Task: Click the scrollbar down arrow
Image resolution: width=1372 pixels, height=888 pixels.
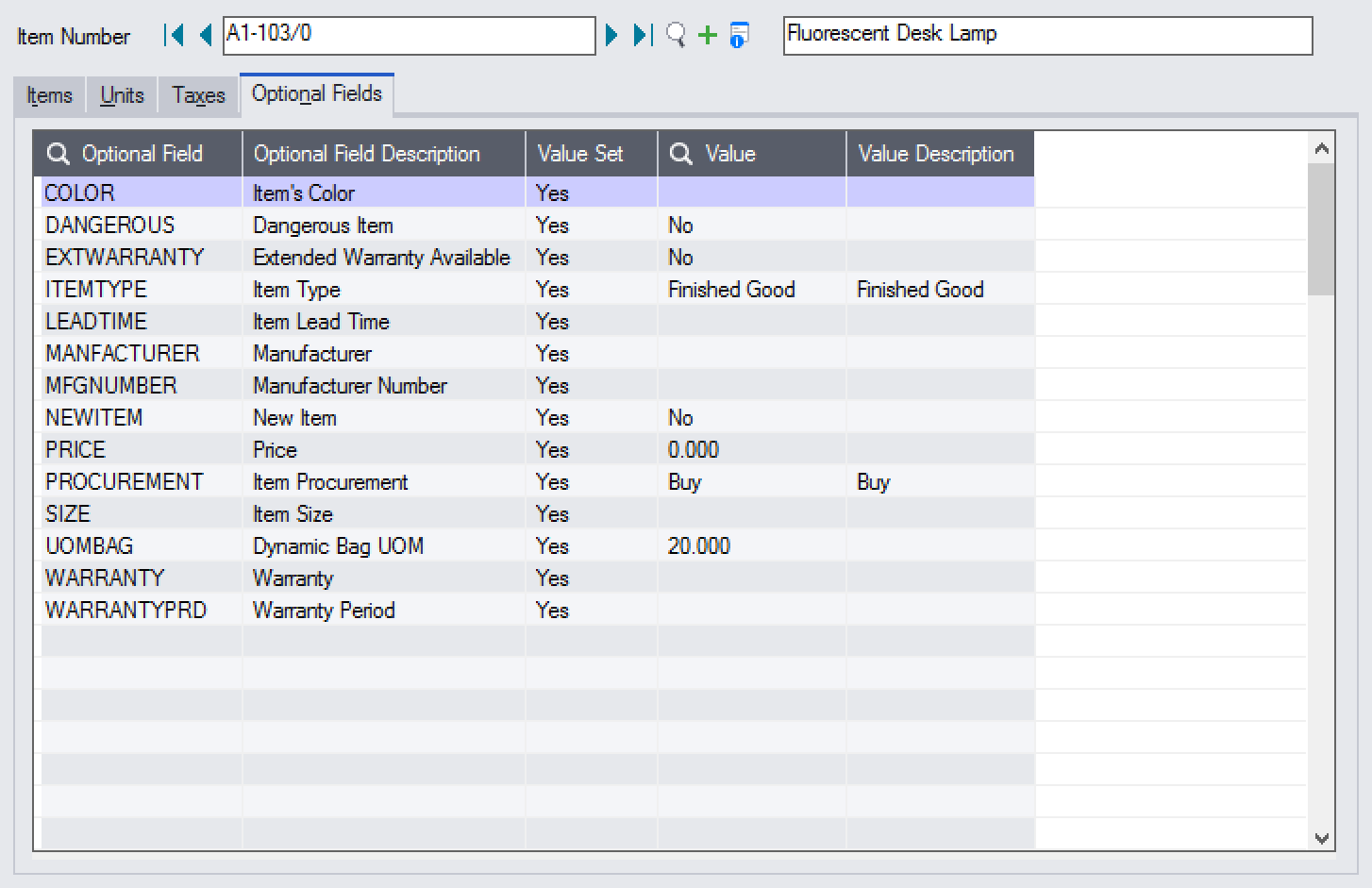Action: click(1322, 838)
